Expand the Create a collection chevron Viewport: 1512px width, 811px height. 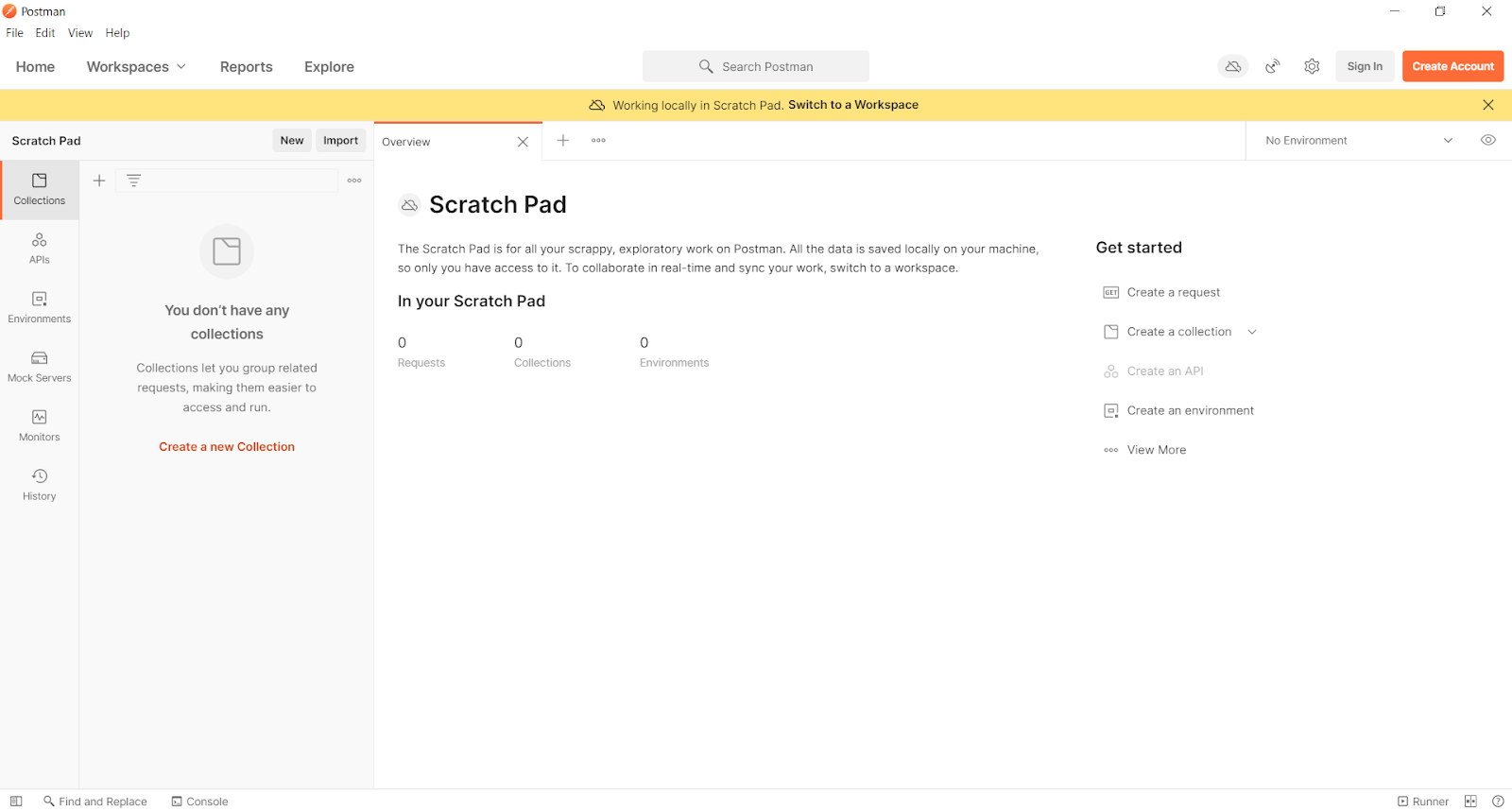pos(1252,332)
